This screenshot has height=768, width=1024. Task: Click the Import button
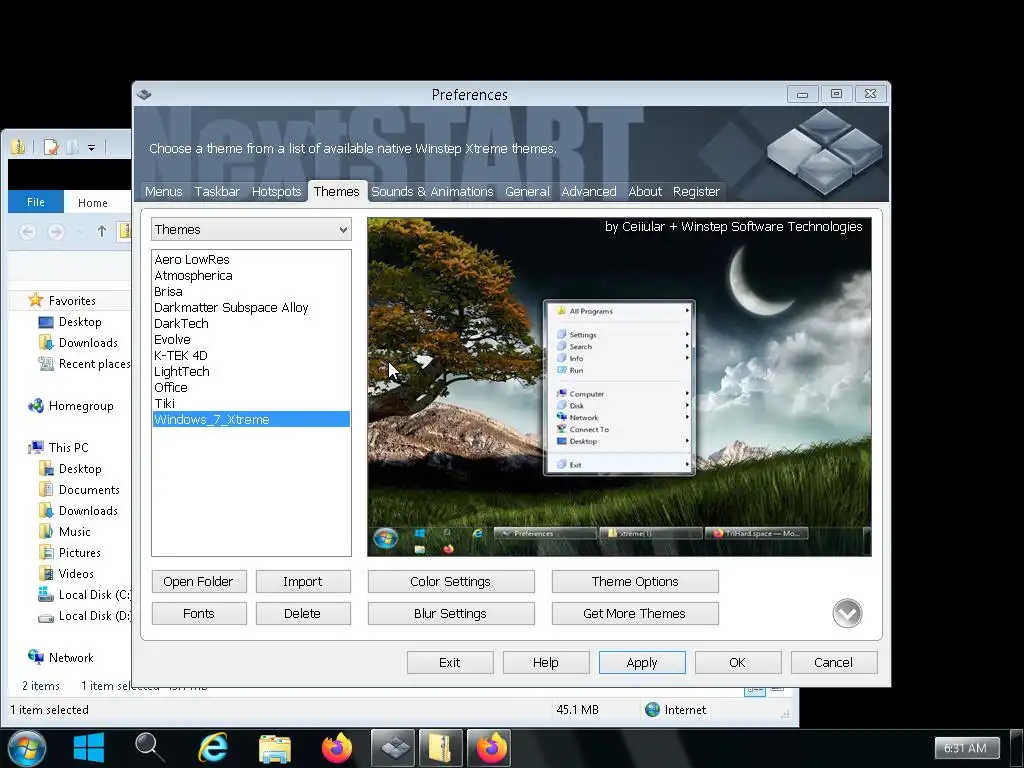[302, 581]
